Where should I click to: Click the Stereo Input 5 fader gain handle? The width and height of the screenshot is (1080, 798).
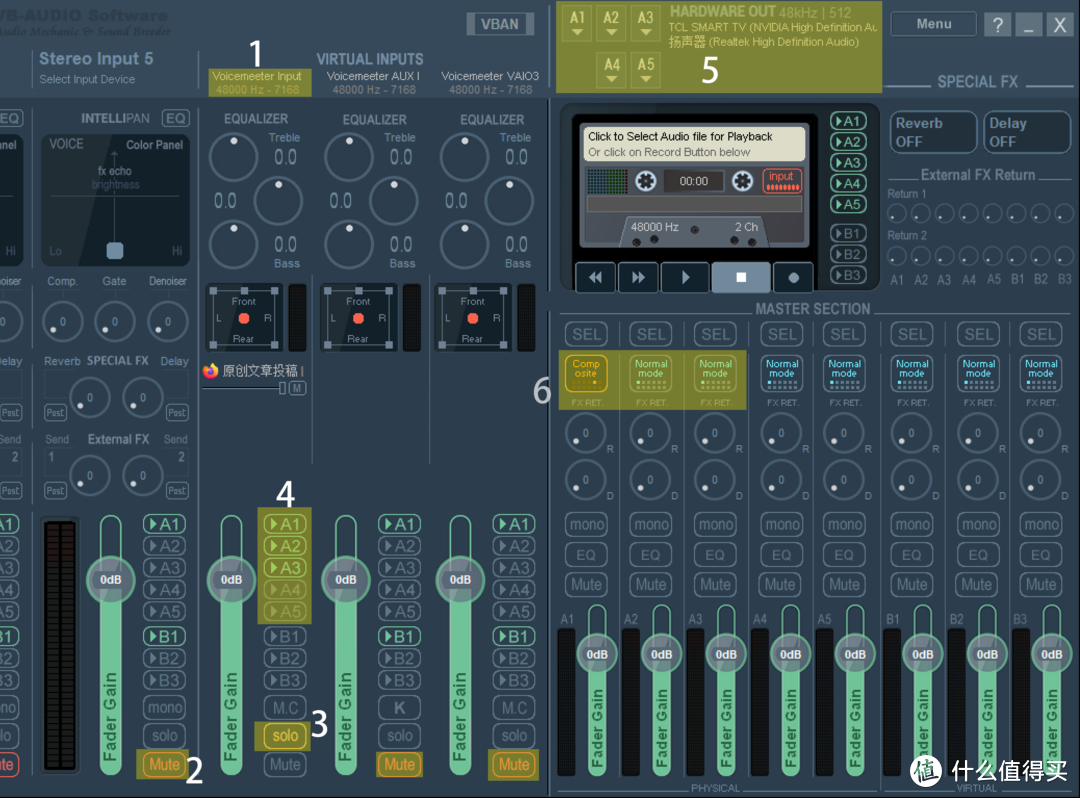click(x=110, y=580)
